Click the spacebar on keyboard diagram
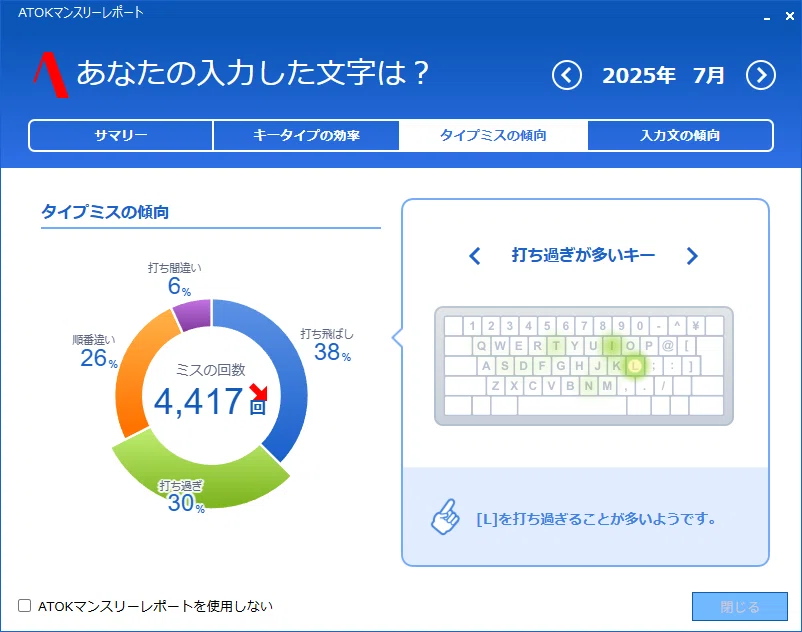The height and width of the screenshot is (632, 802). click(x=572, y=405)
